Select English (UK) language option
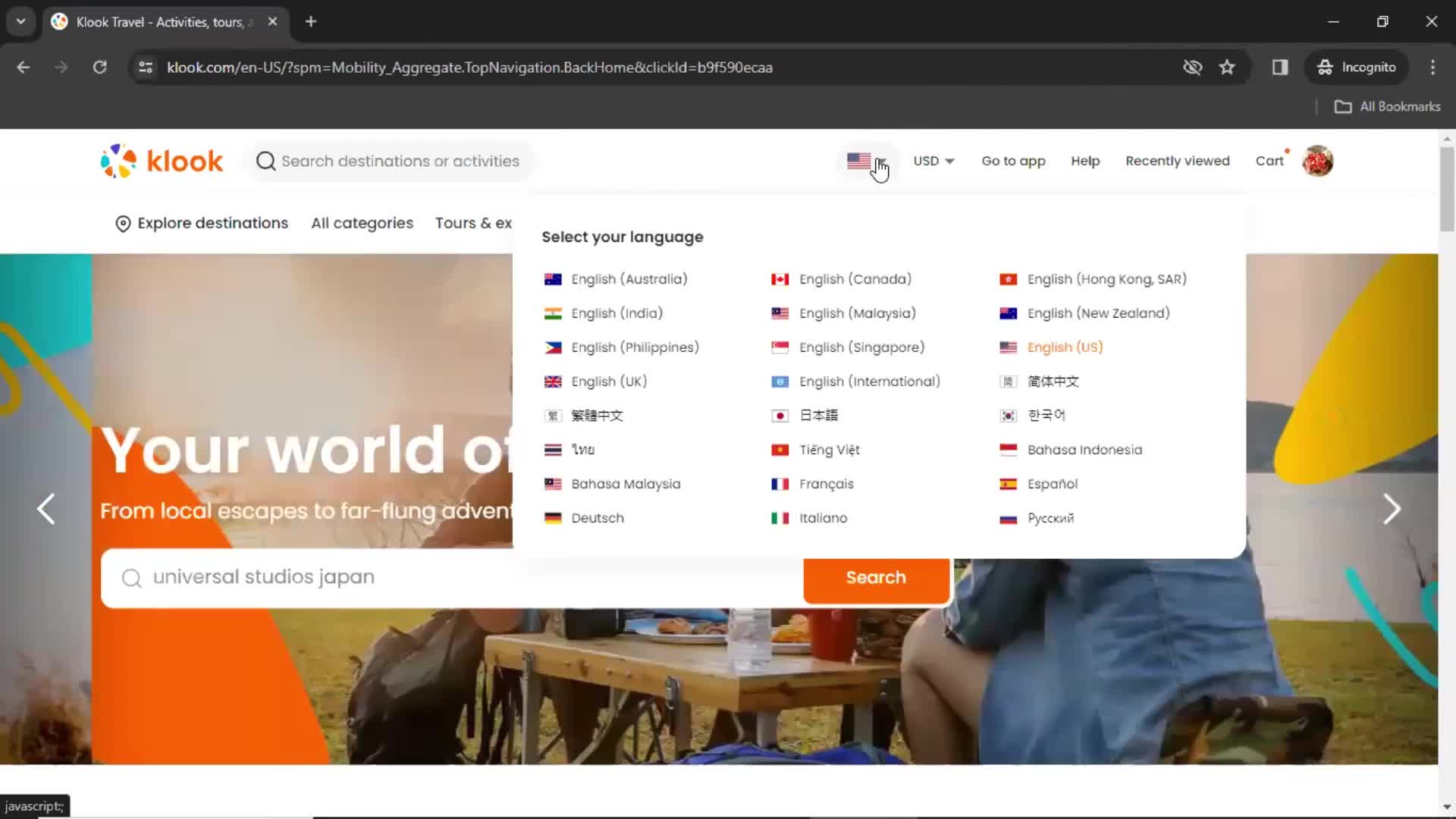Screen dimensions: 1456x819 [609, 381]
